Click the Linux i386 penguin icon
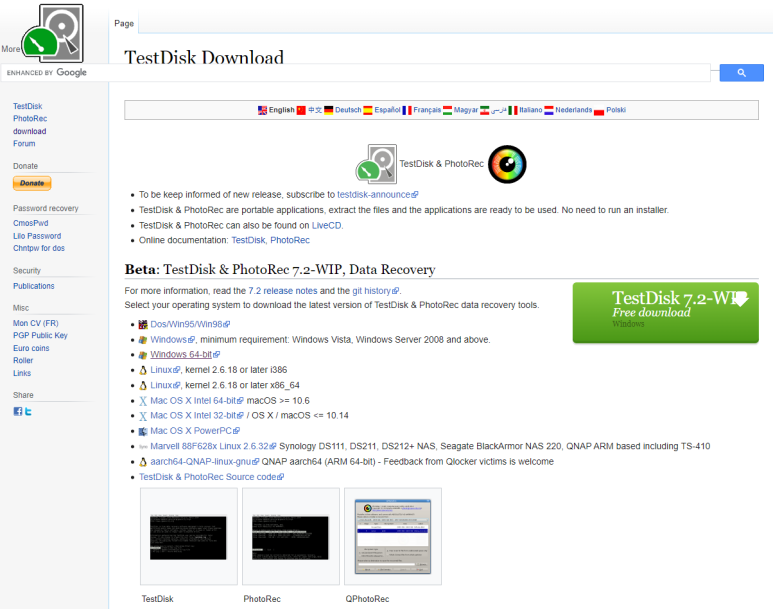773x609 pixels. 143,370
